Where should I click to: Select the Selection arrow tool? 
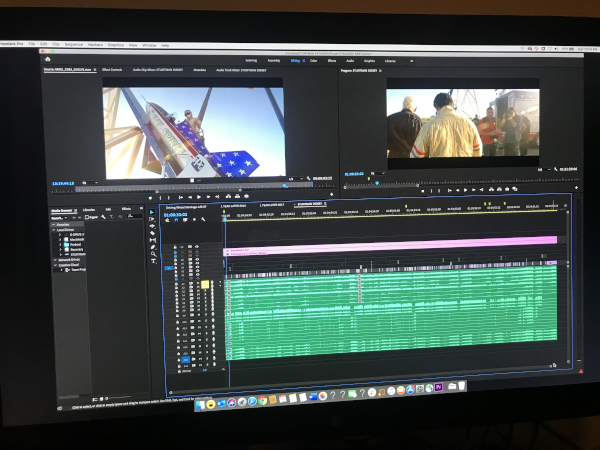pos(152,213)
